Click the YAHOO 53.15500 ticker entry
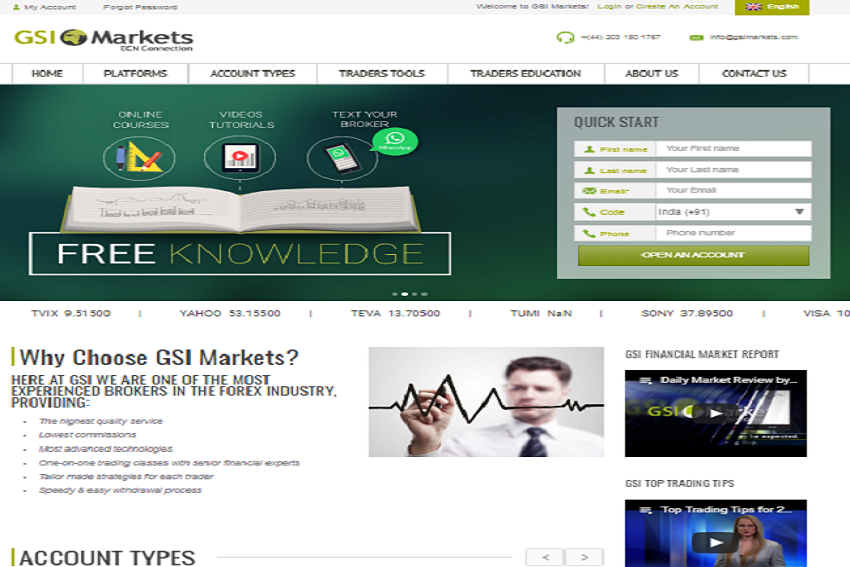The height and width of the screenshot is (567, 850). click(230, 313)
